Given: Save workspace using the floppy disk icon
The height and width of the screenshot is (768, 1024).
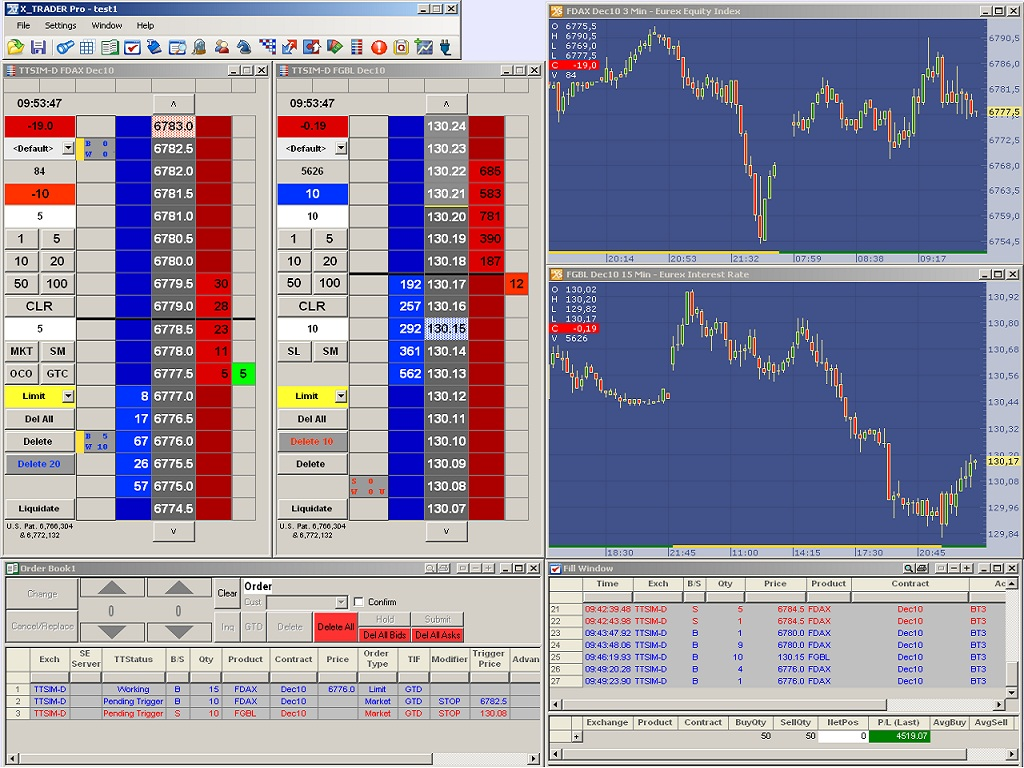Looking at the screenshot, I should click(38, 47).
